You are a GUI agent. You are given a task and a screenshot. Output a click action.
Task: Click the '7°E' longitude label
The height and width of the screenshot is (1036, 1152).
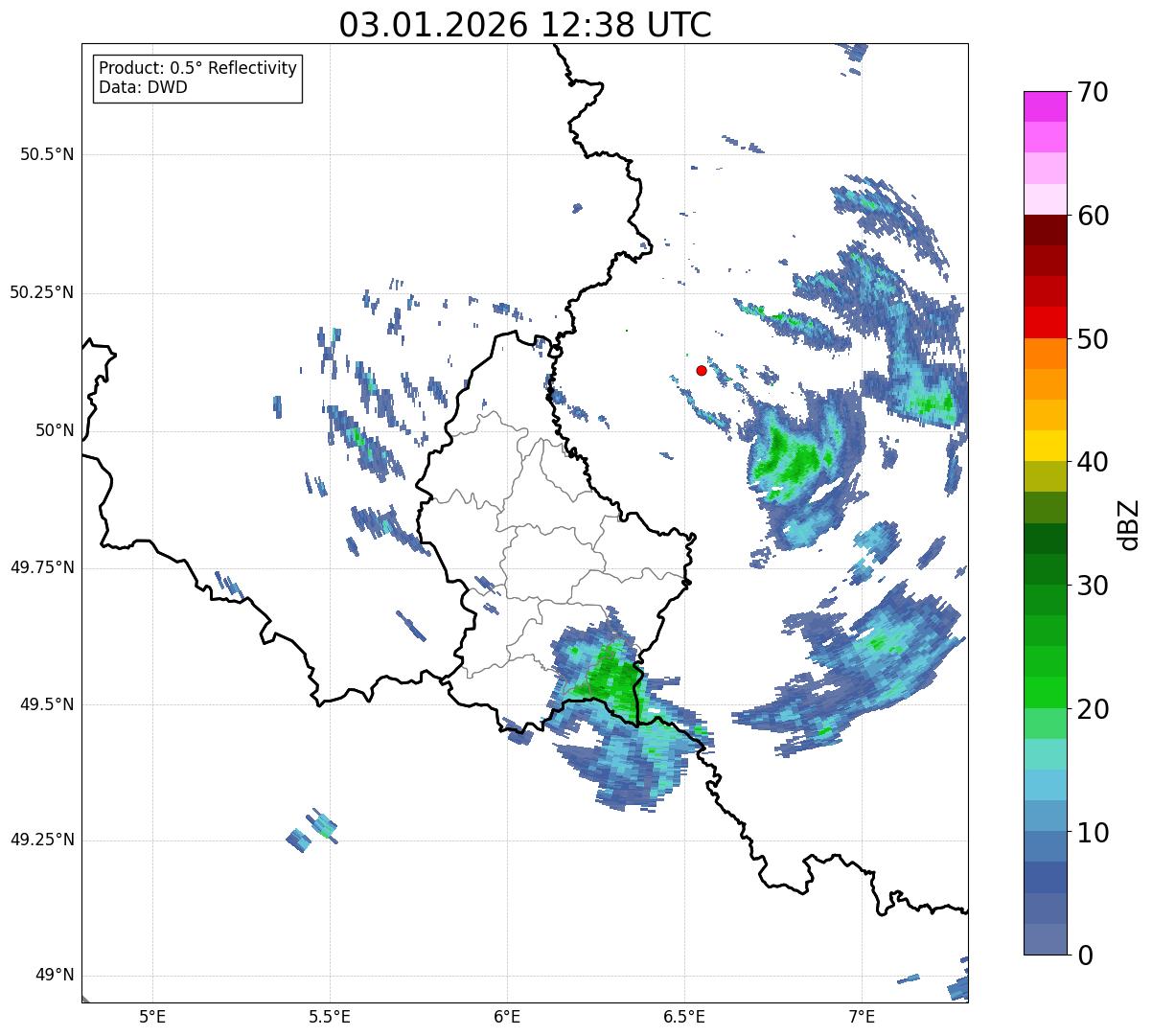[x=862, y=1016]
